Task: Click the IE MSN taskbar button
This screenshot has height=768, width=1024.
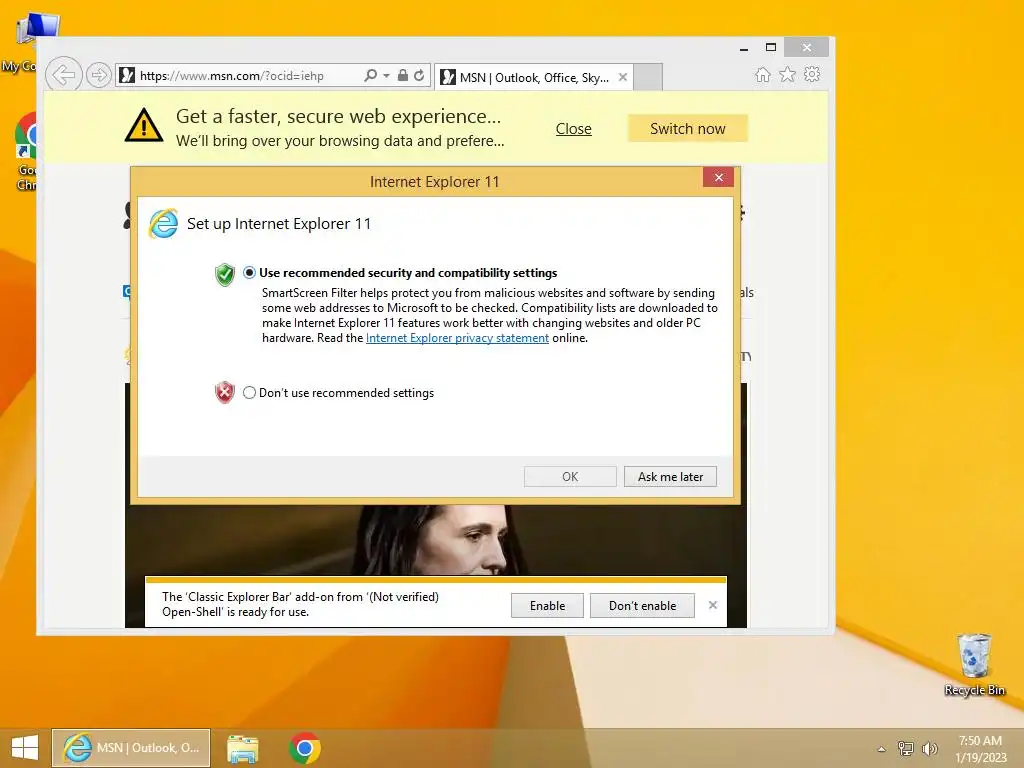Action: click(x=131, y=748)
